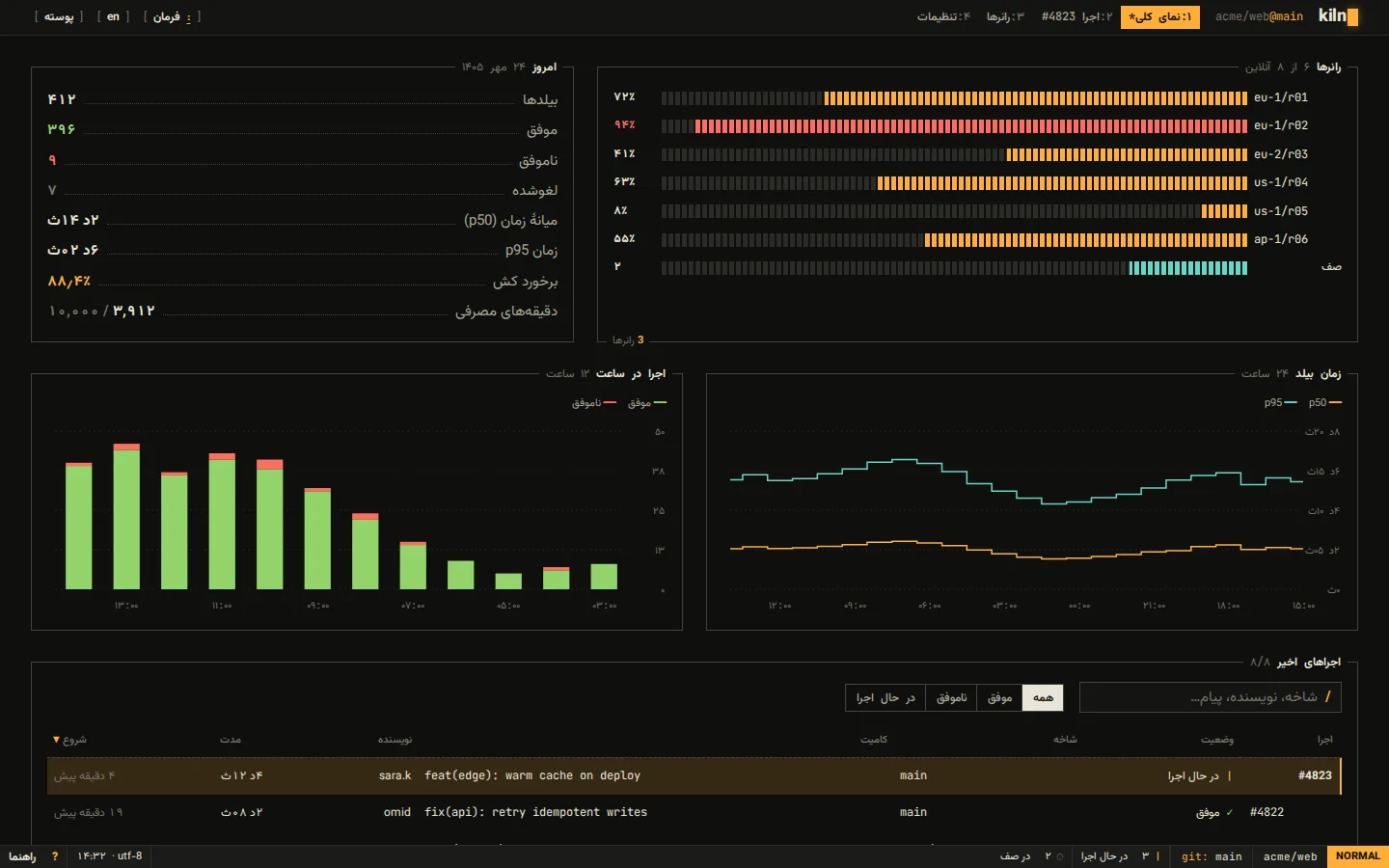Filter recent runs by ناموفق
Screen dimensions: 1389x868
coord(951,697)
